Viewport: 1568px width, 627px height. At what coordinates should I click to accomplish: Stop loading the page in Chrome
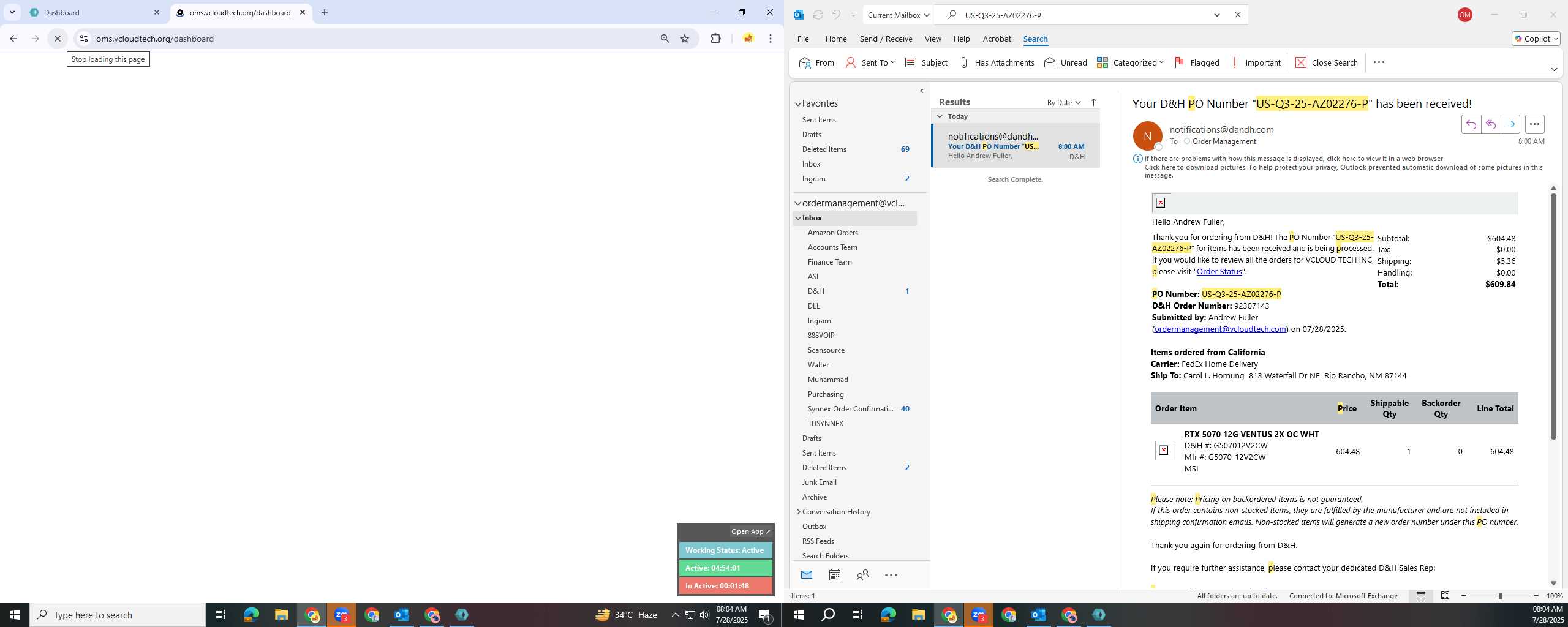click(57, 39)
